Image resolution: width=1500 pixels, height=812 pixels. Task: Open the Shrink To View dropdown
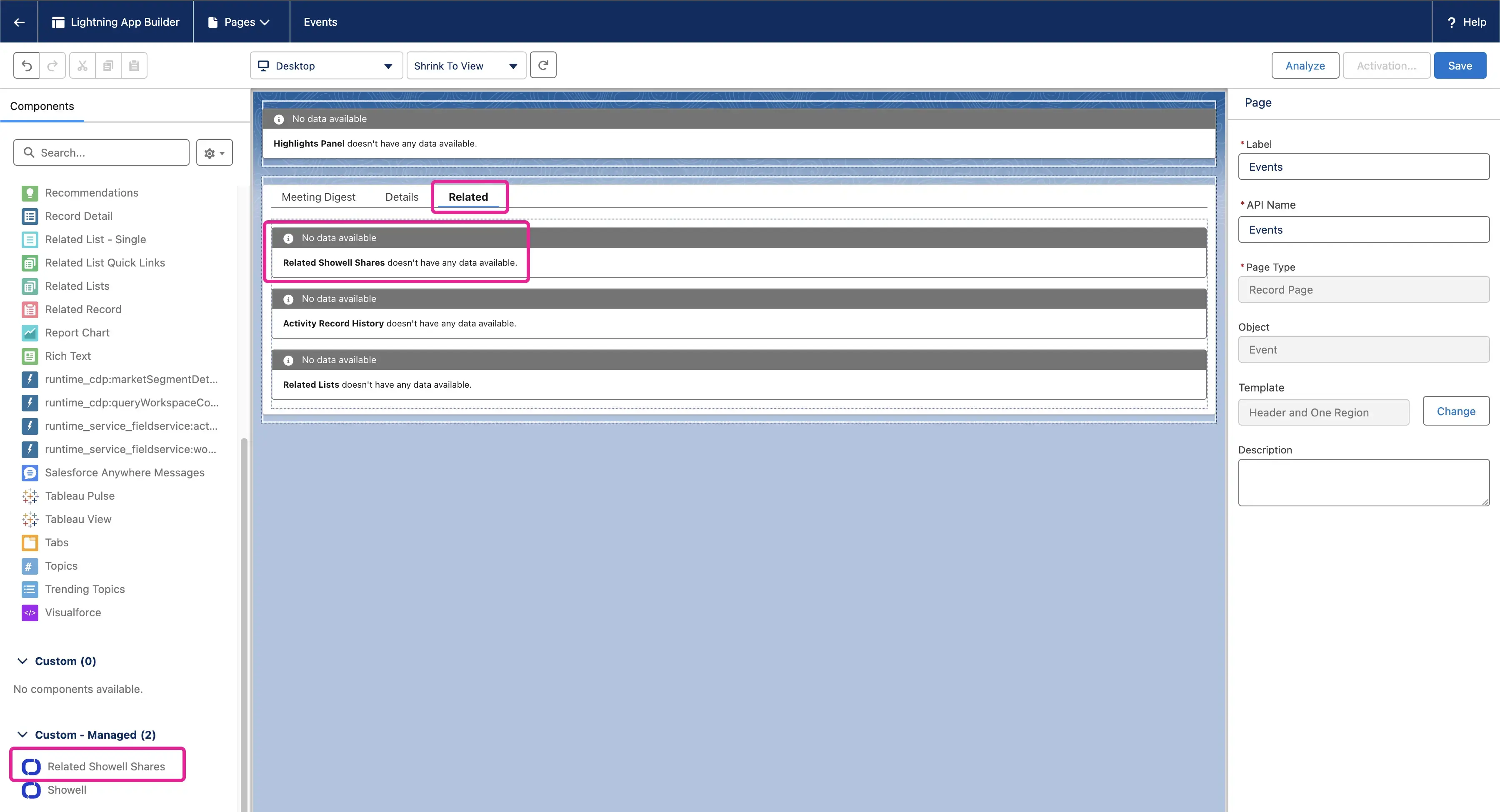(x=466, y=65)
